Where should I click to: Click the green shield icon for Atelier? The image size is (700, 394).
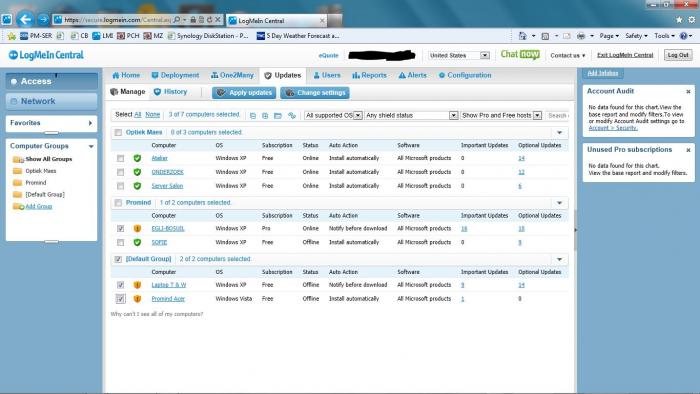pyautogui.click(x=137, y=158)
